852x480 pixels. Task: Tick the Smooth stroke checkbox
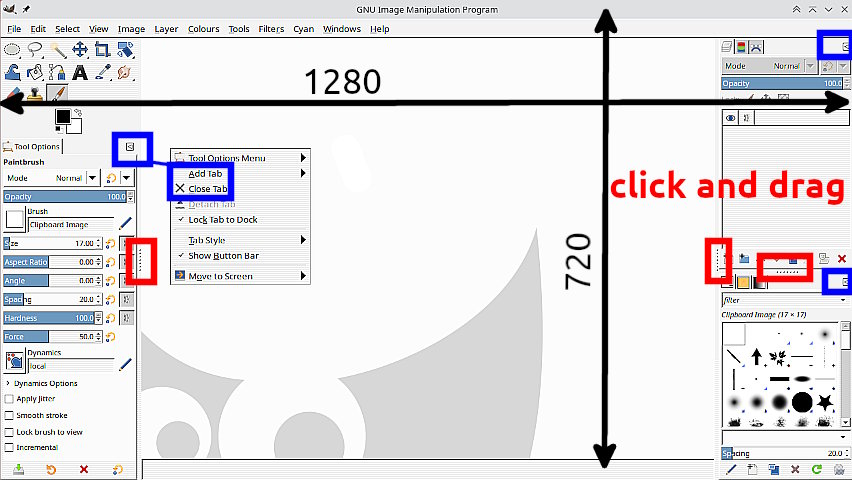click(x=9, y=415)
